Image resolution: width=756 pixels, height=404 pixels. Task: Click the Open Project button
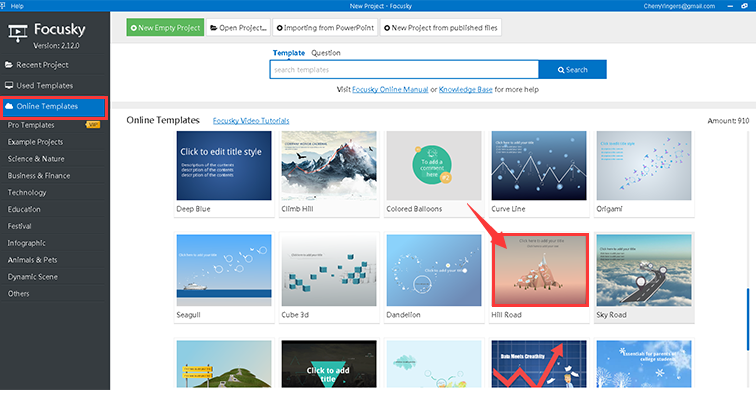[x=239, y=27]
